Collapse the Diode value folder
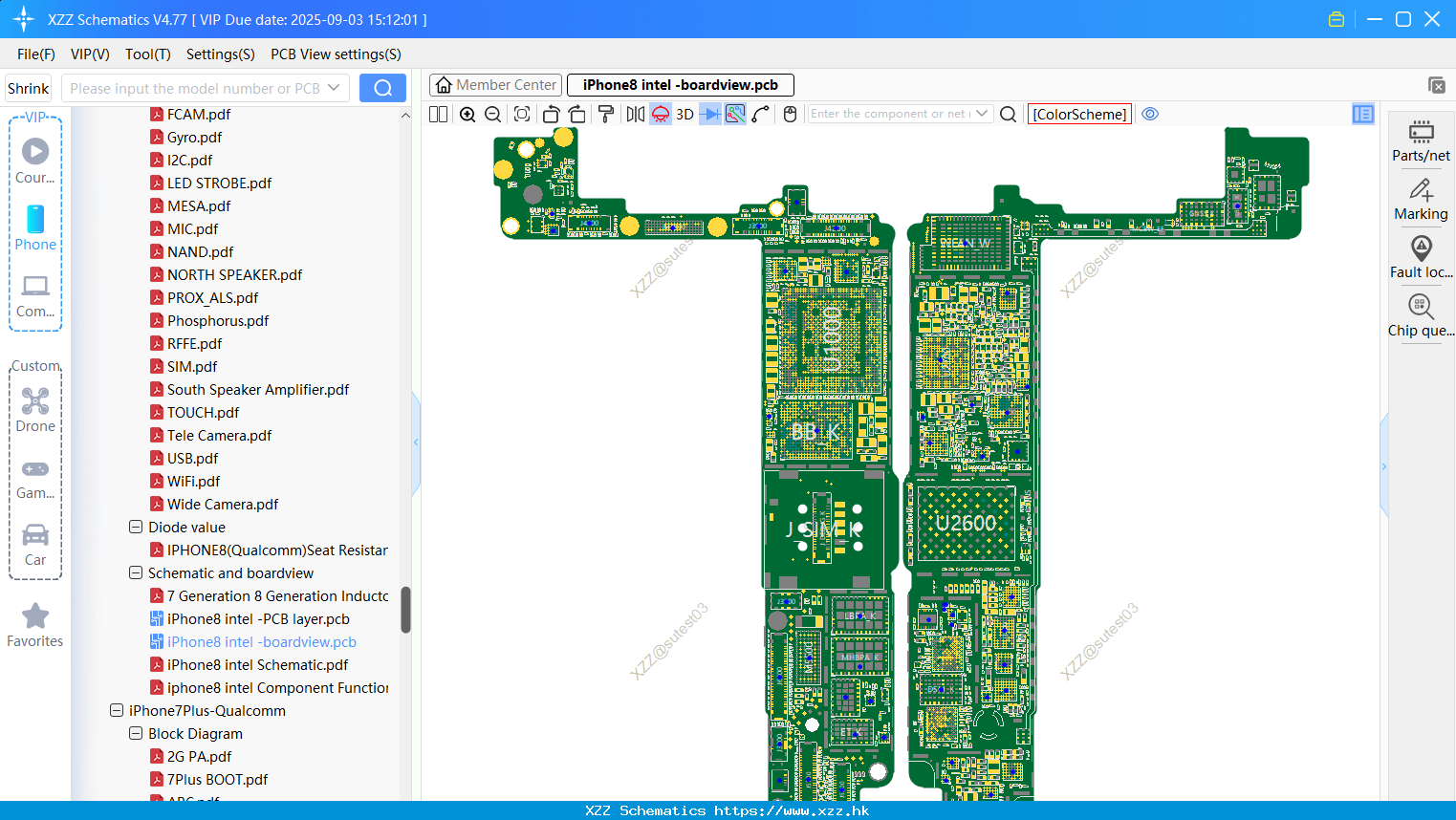 pos(136,527)
